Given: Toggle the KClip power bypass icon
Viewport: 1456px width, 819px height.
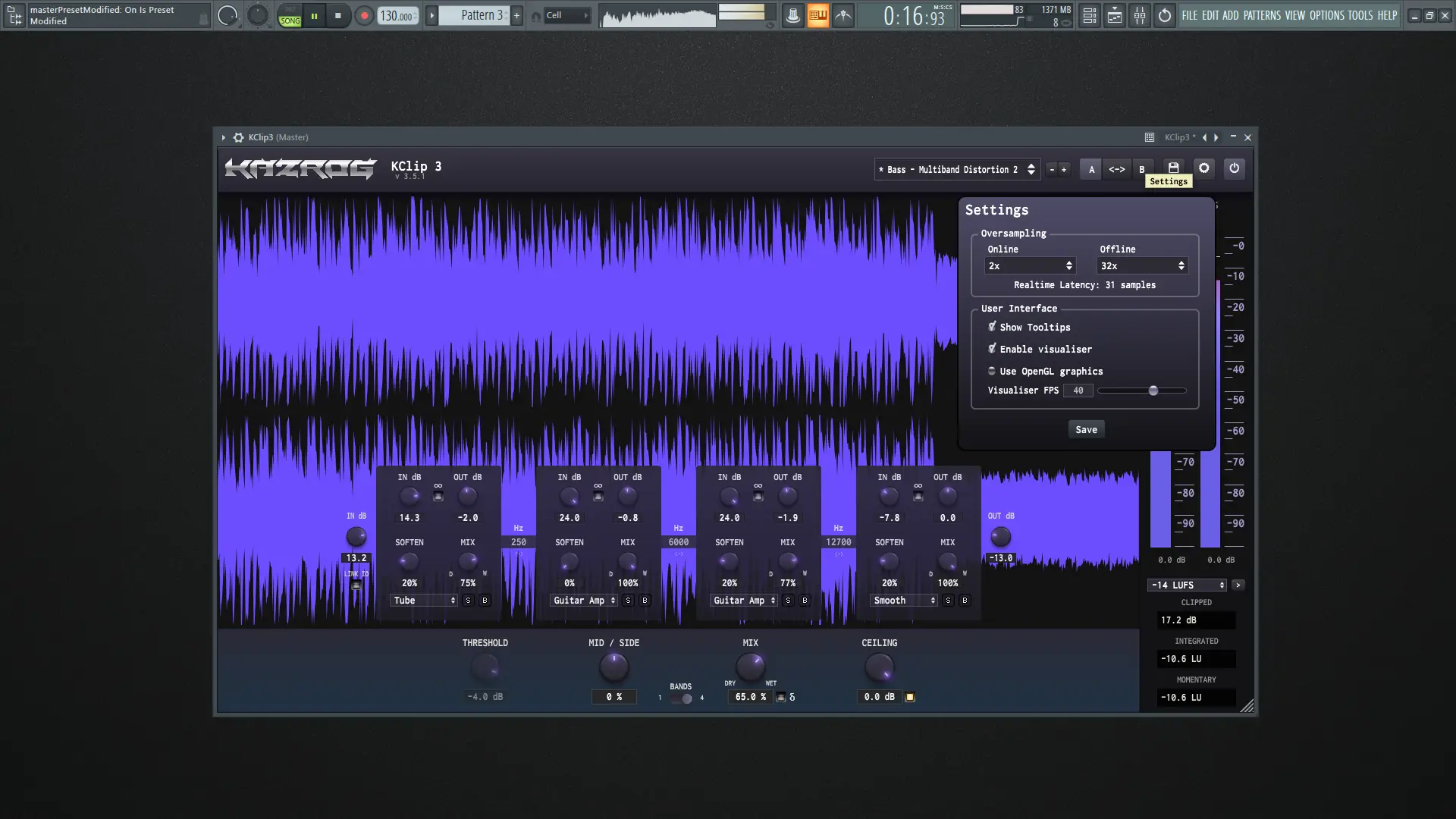Looking at the screenshot, I should [1234, 168].
